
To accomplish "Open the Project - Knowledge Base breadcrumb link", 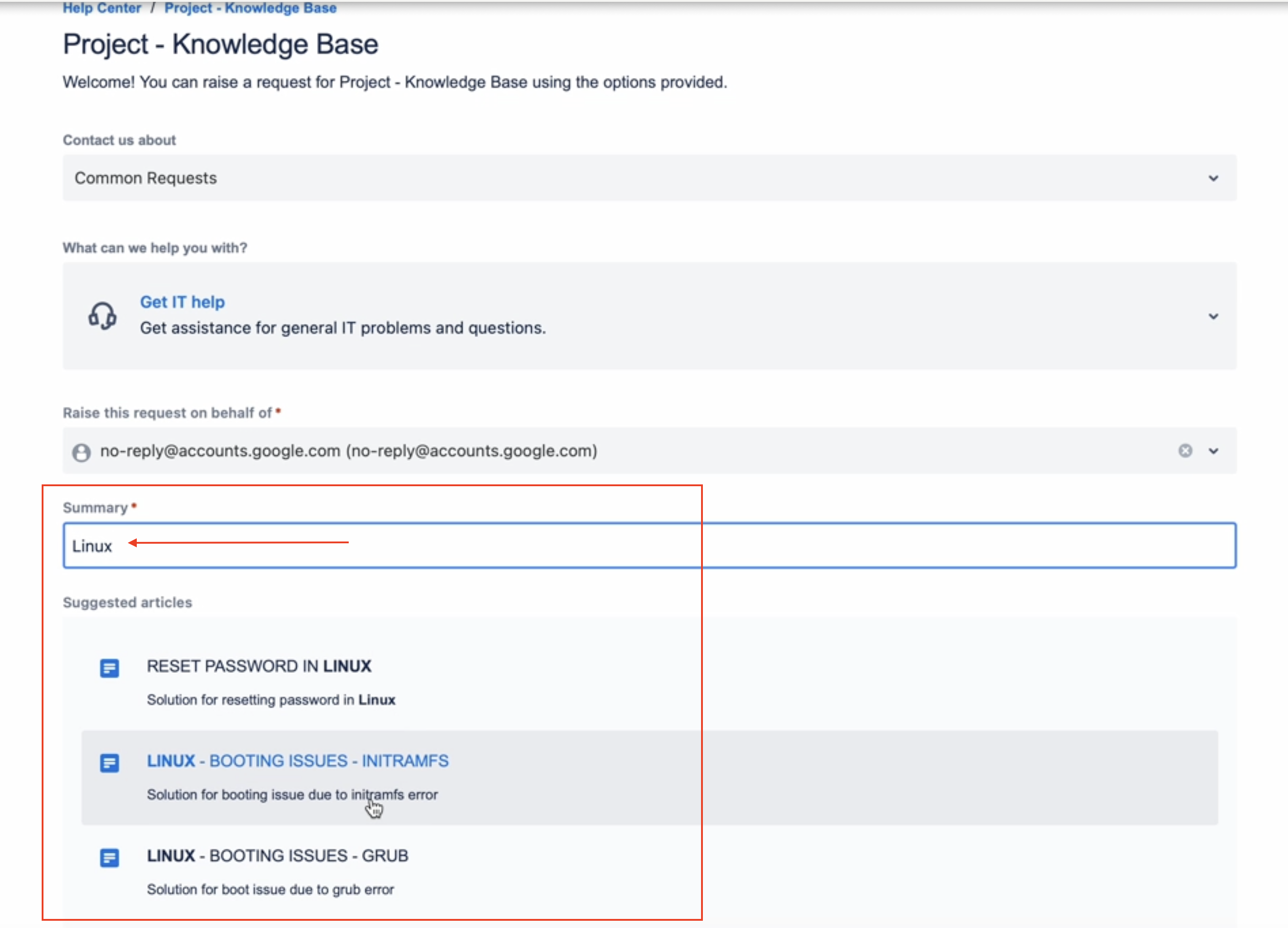I will (x=250, y=8).
